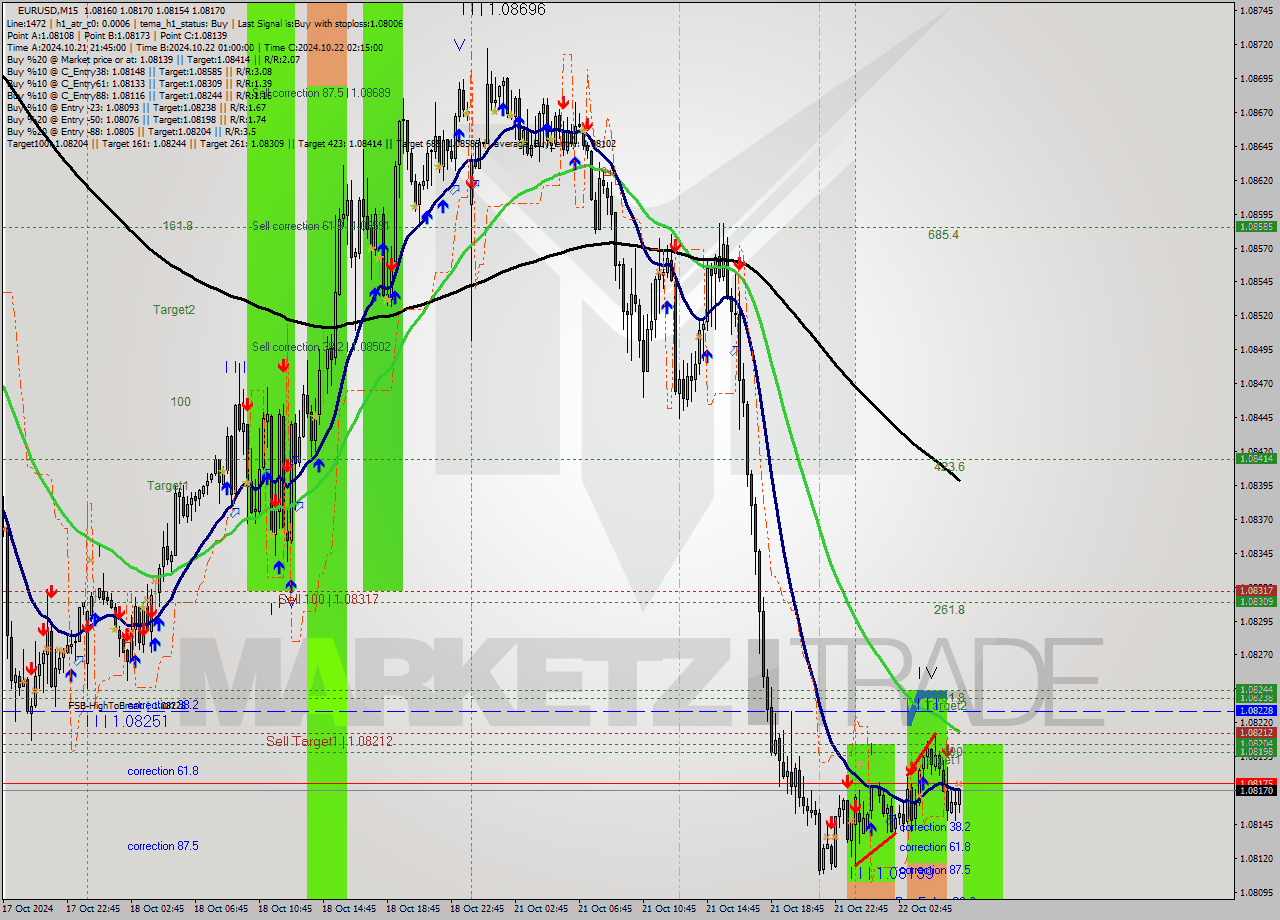Click the '17 Oct 2024' time axis label
This screenshot has height=920, width=1280.
point(30,909)
